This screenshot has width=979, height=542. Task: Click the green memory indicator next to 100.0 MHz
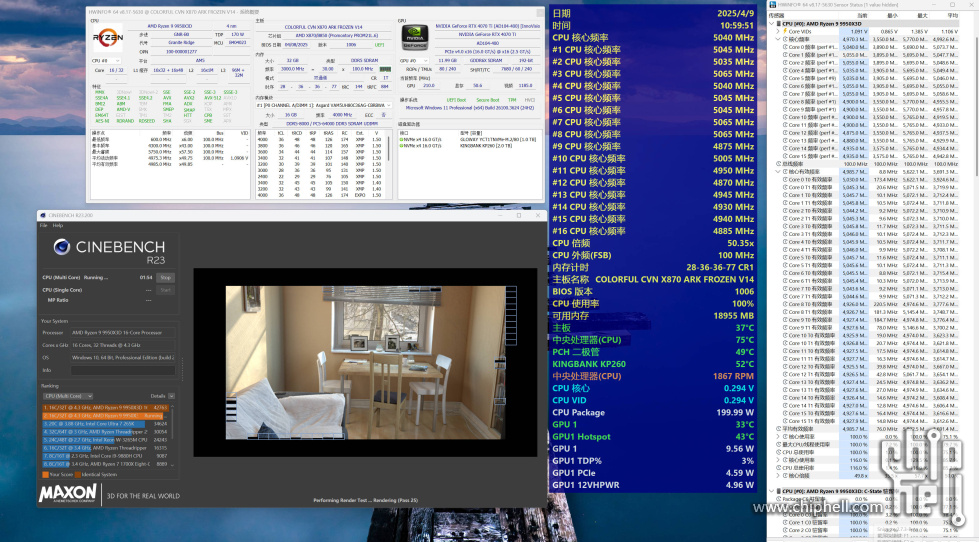point(385,69)
